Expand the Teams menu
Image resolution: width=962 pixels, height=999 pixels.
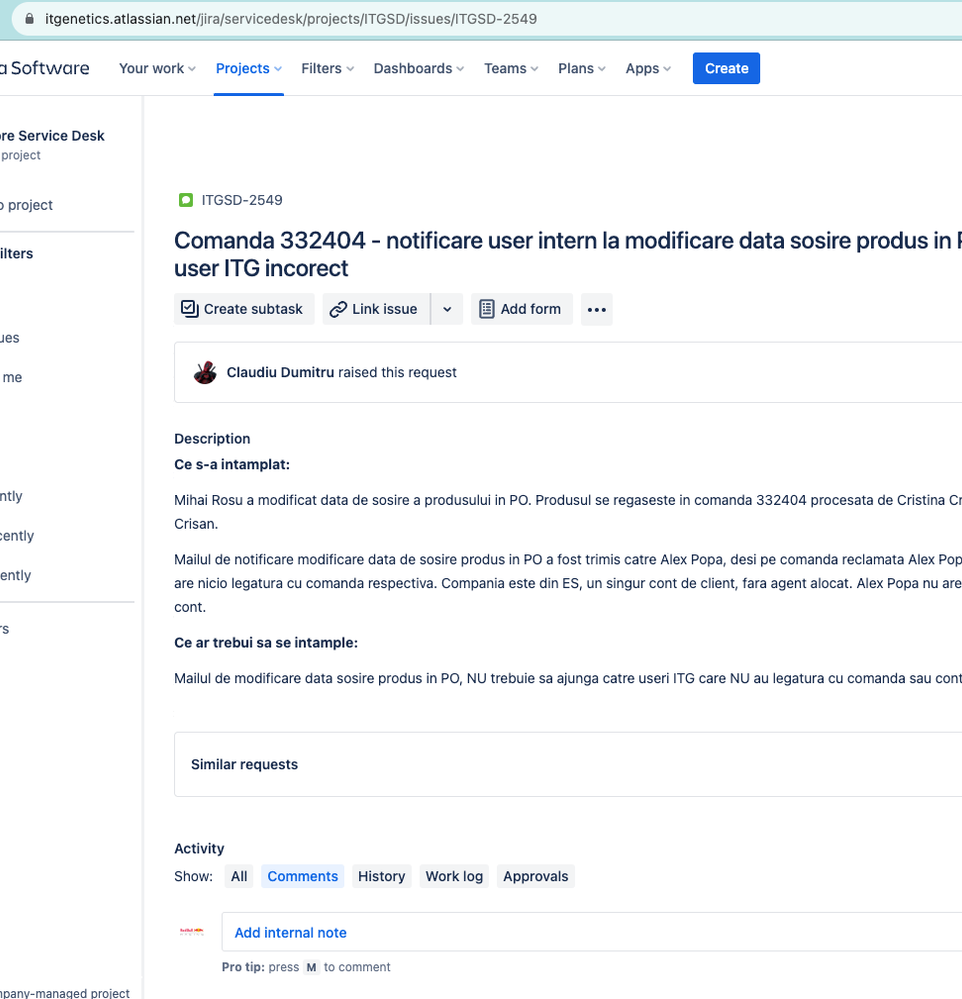[511, 68]
